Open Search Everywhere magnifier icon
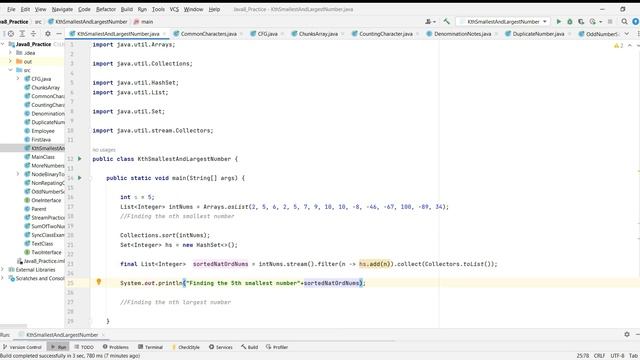Image resolution: width=640 pixels, height=360 pixels. point(624,22)
